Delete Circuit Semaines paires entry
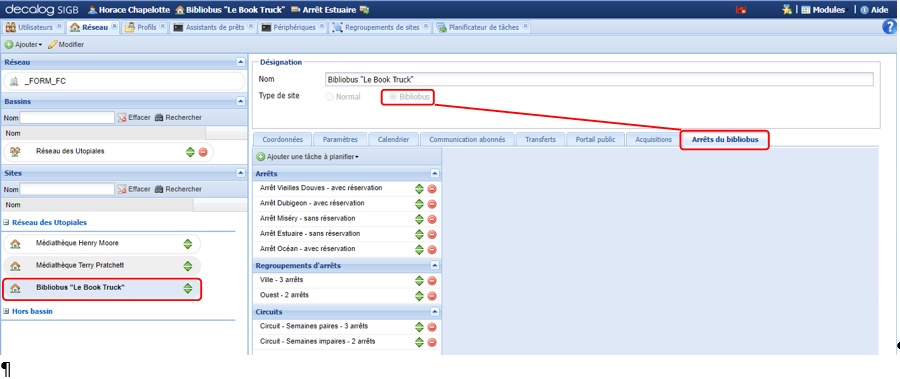 pyautogui.click(x=432, y=327)
